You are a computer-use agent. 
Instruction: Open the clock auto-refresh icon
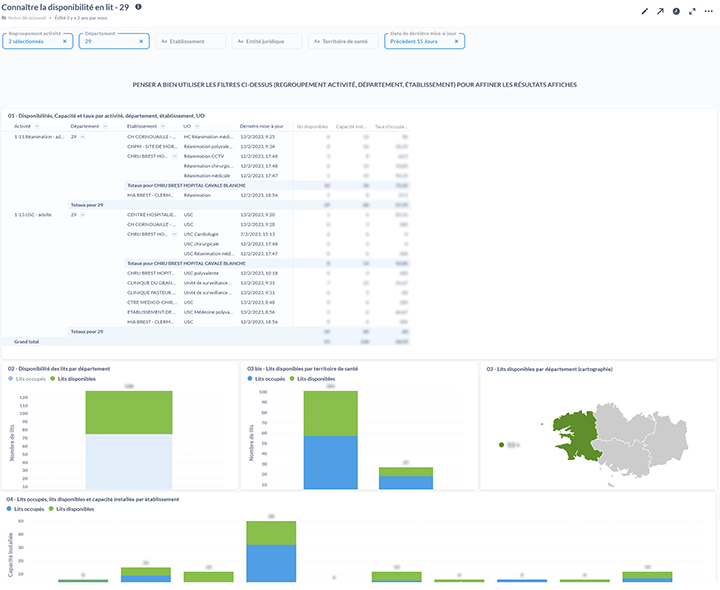[676, 11]
